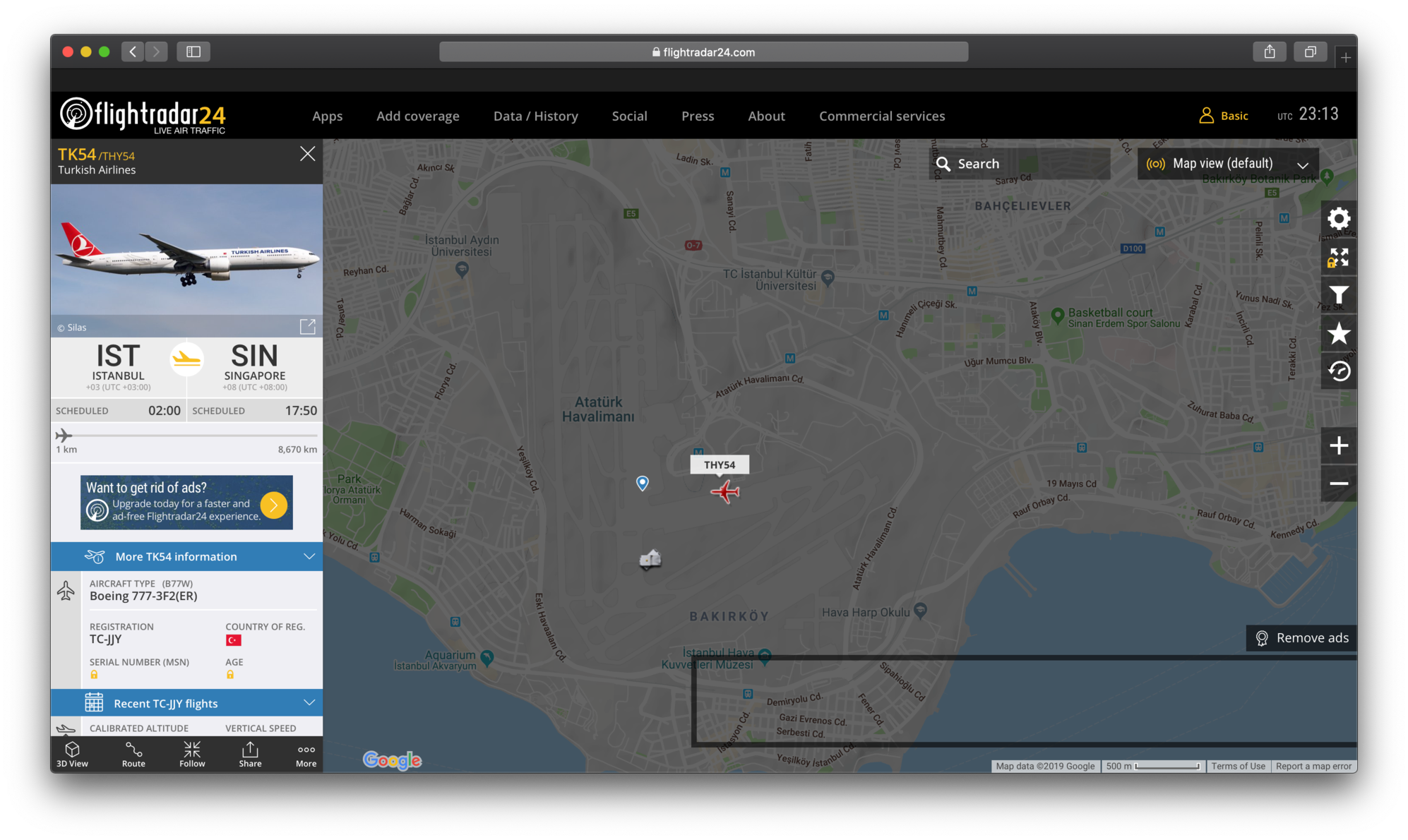Open the filter tool
This screenshot has width=1408, height=840.
tap(1338, 295)
